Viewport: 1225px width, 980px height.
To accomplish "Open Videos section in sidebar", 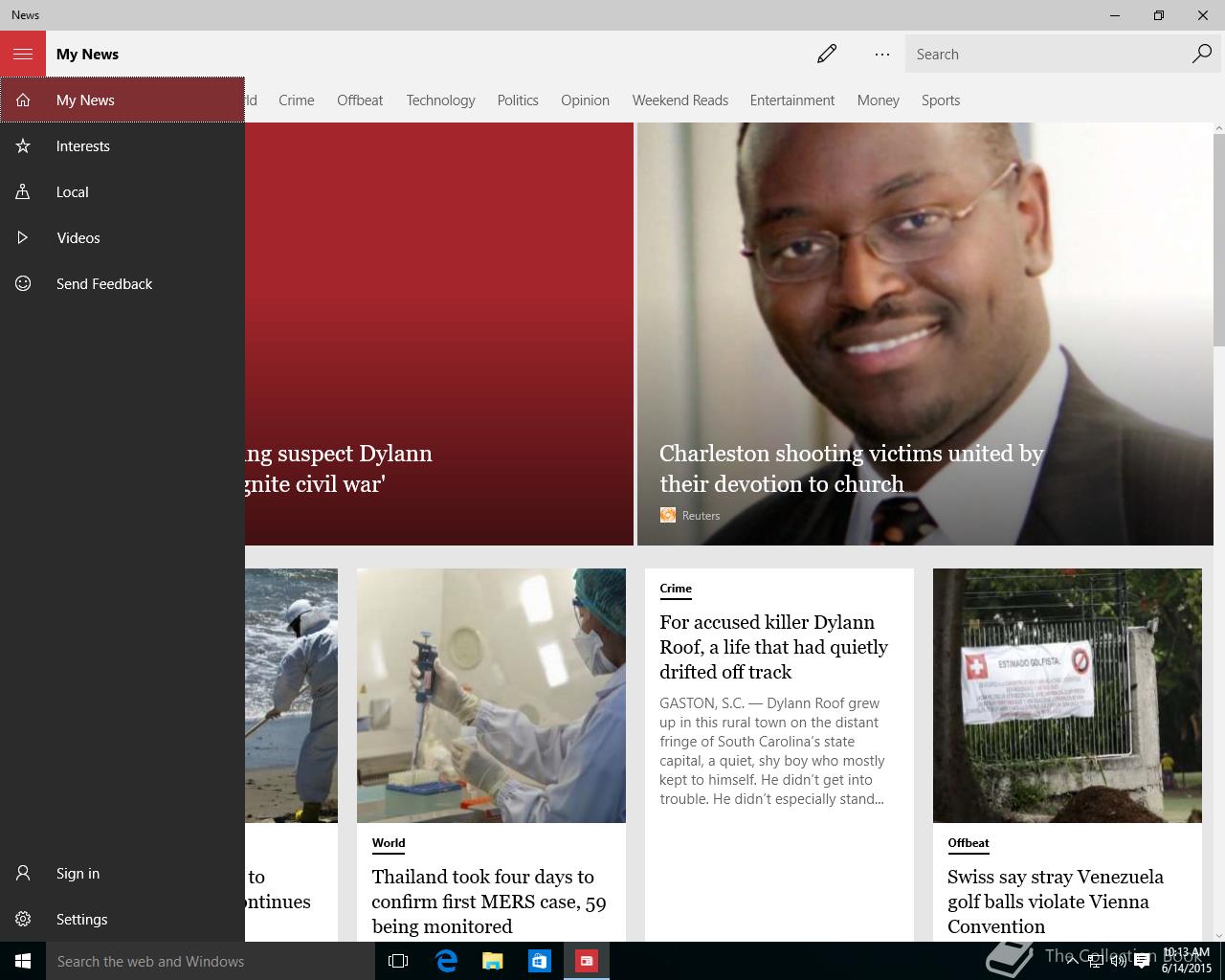I will [x=122, y=237].
